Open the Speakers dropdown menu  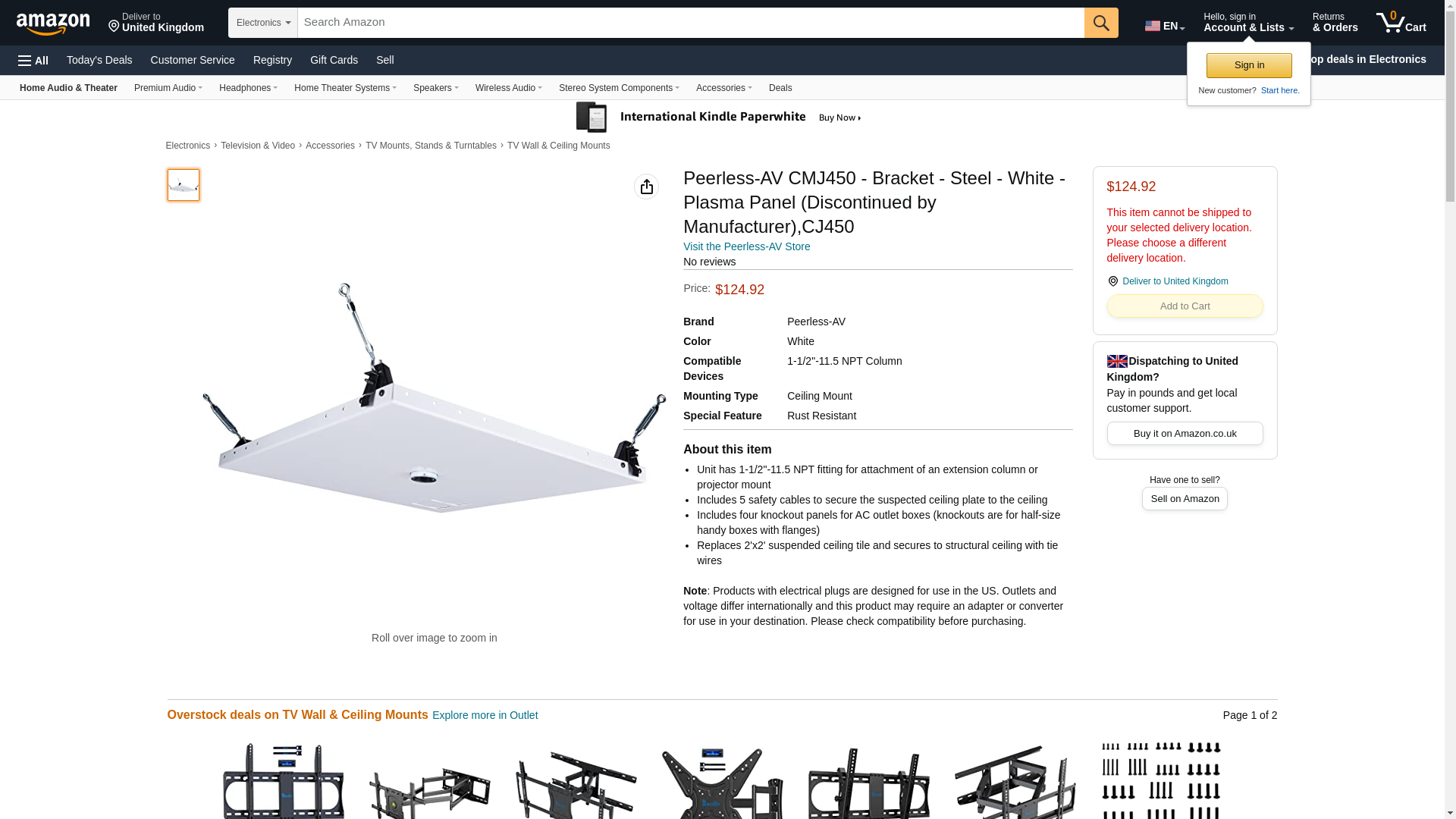(x=435, y=88)
